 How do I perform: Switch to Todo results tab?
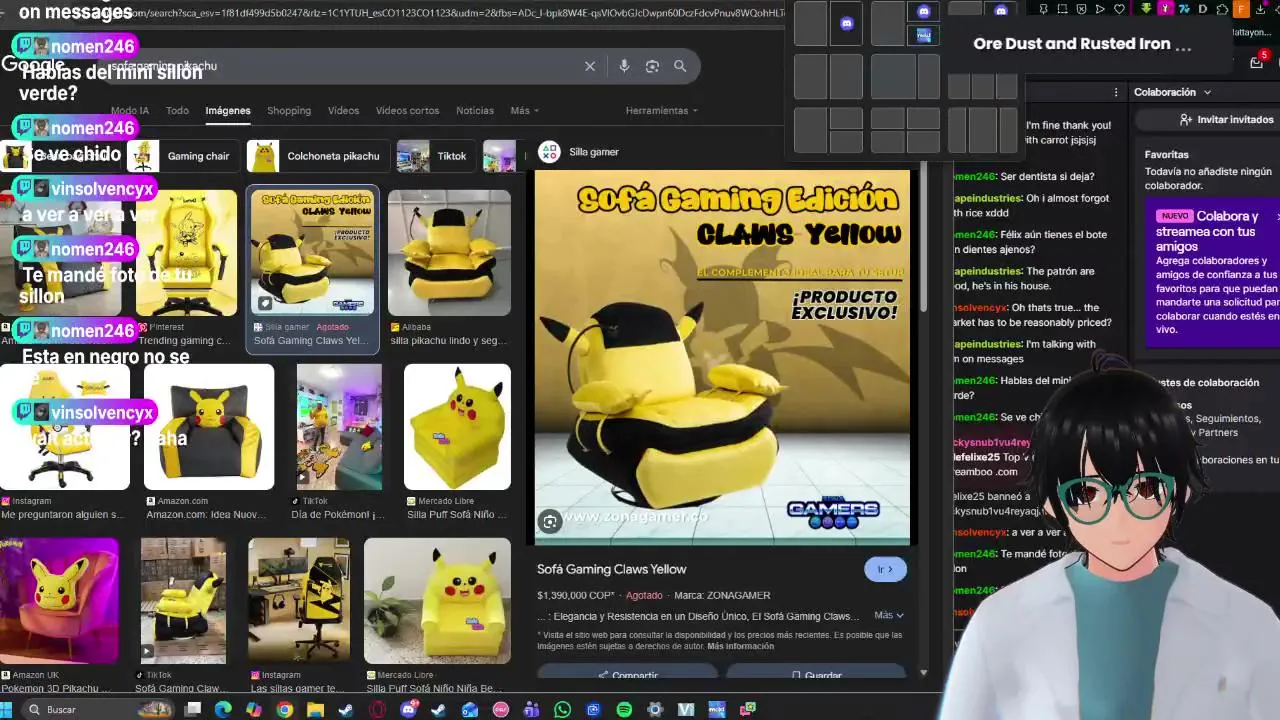[177, 111]
